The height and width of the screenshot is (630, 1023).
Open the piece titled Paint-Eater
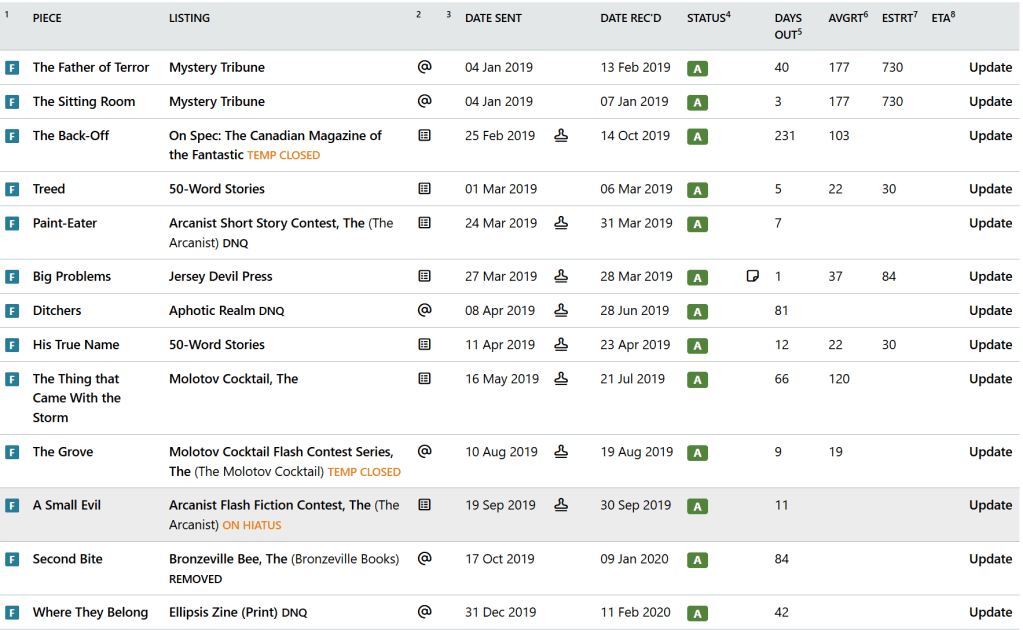click(x=65, y=223)
